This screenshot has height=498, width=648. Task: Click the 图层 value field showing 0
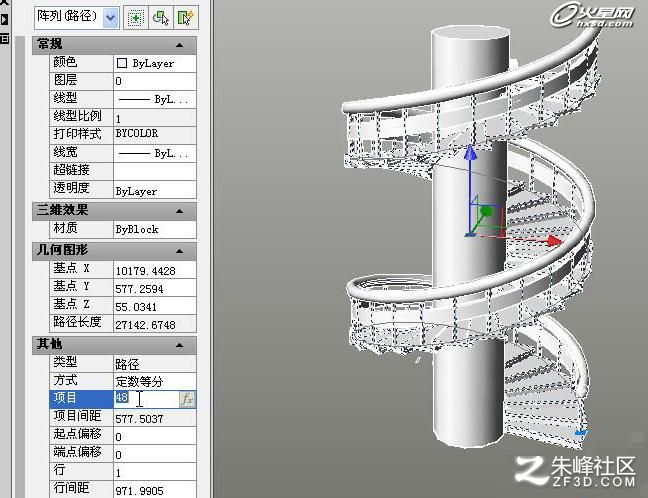click(x=155, y=81)
